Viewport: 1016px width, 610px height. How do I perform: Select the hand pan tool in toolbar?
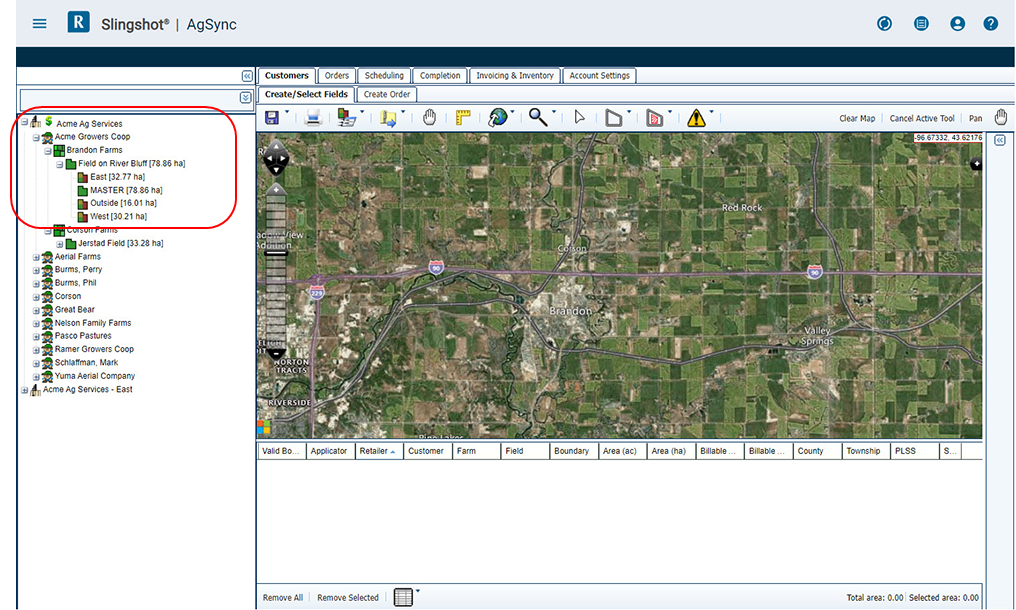[x=429, y=117]
